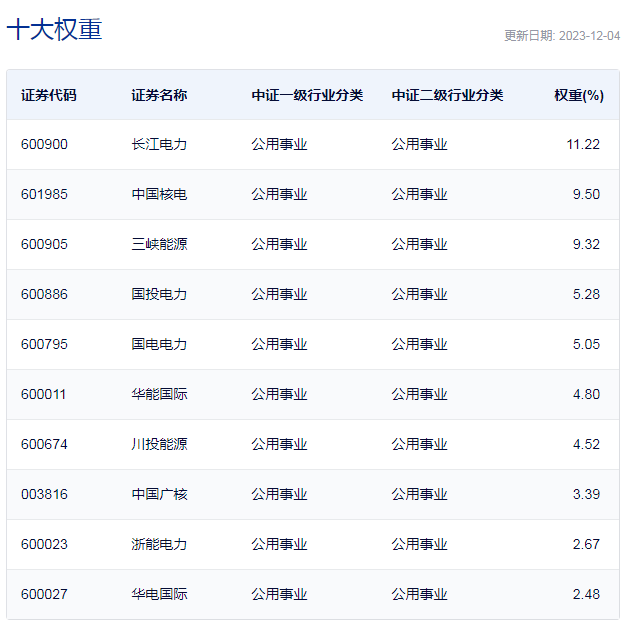Screen dimensions: 627x628
Task: Click 国电电力 row second-level 公用事业 cell
Action: [x=420, y=344]
